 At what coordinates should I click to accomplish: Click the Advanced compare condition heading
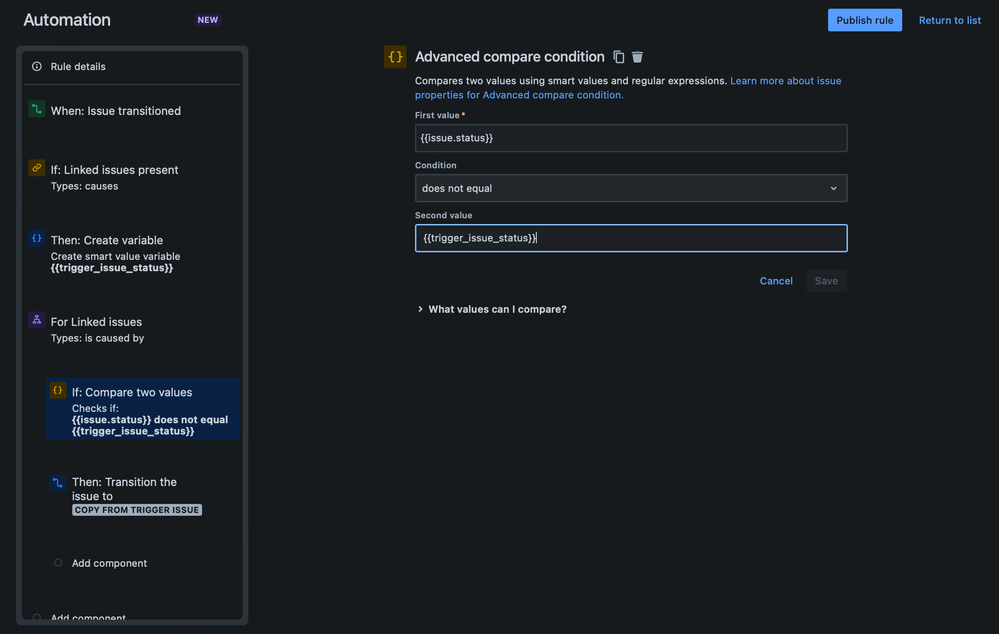[510, 57]
